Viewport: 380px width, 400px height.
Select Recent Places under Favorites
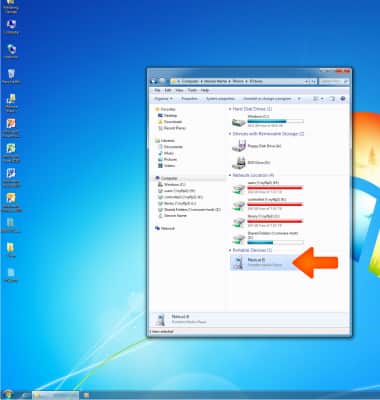tap(172, 128)
